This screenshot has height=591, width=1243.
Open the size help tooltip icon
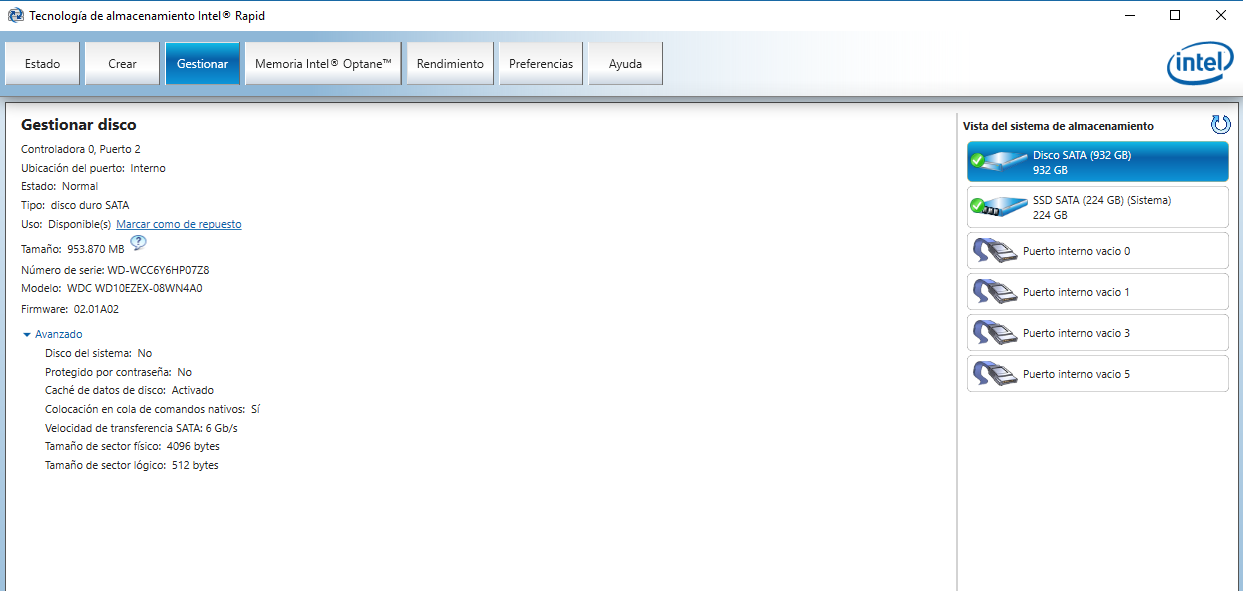pyautogui.click(x=138, y=243)
